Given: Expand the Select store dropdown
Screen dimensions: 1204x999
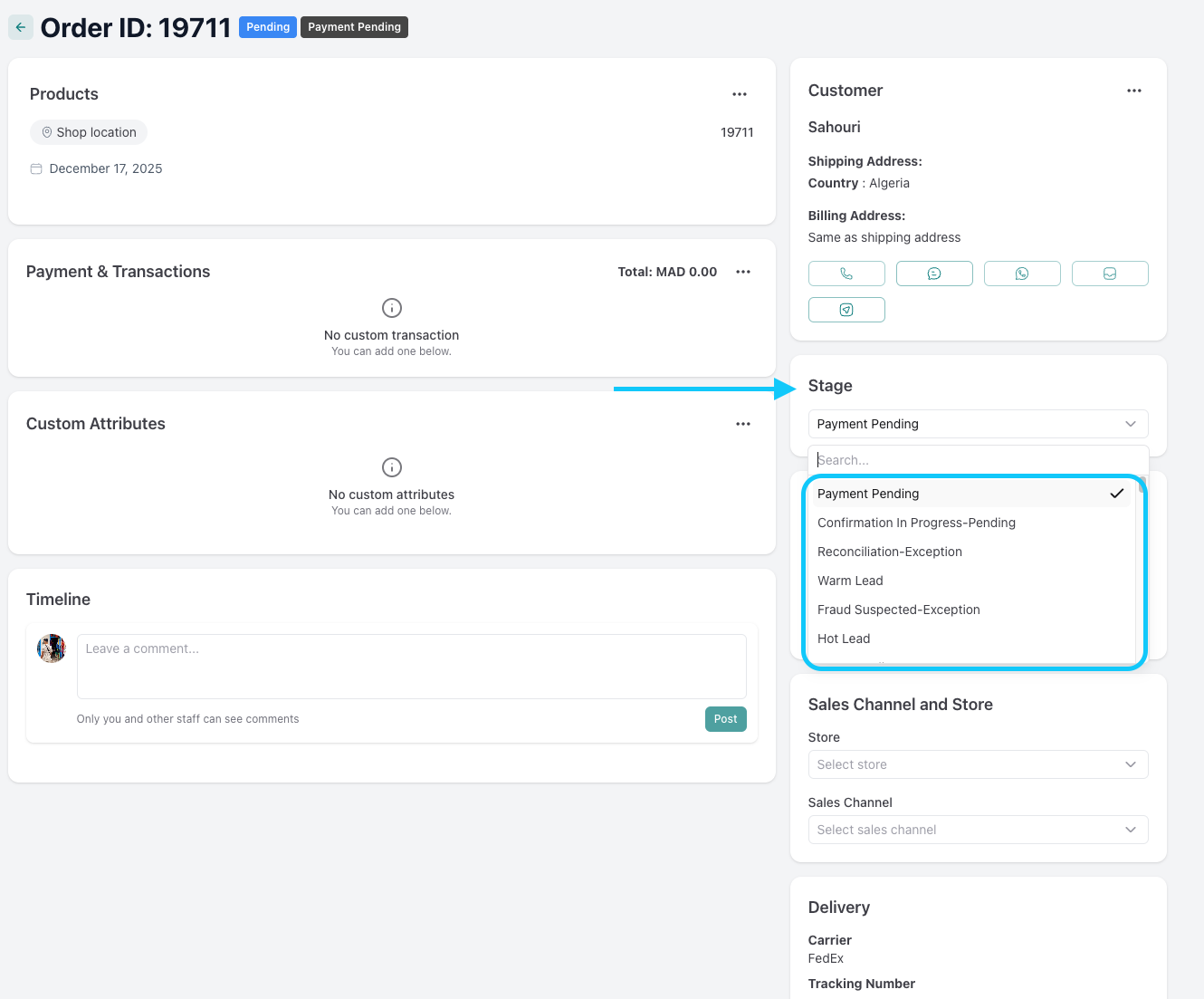Looking at the screenshot, I should (978, 764).
